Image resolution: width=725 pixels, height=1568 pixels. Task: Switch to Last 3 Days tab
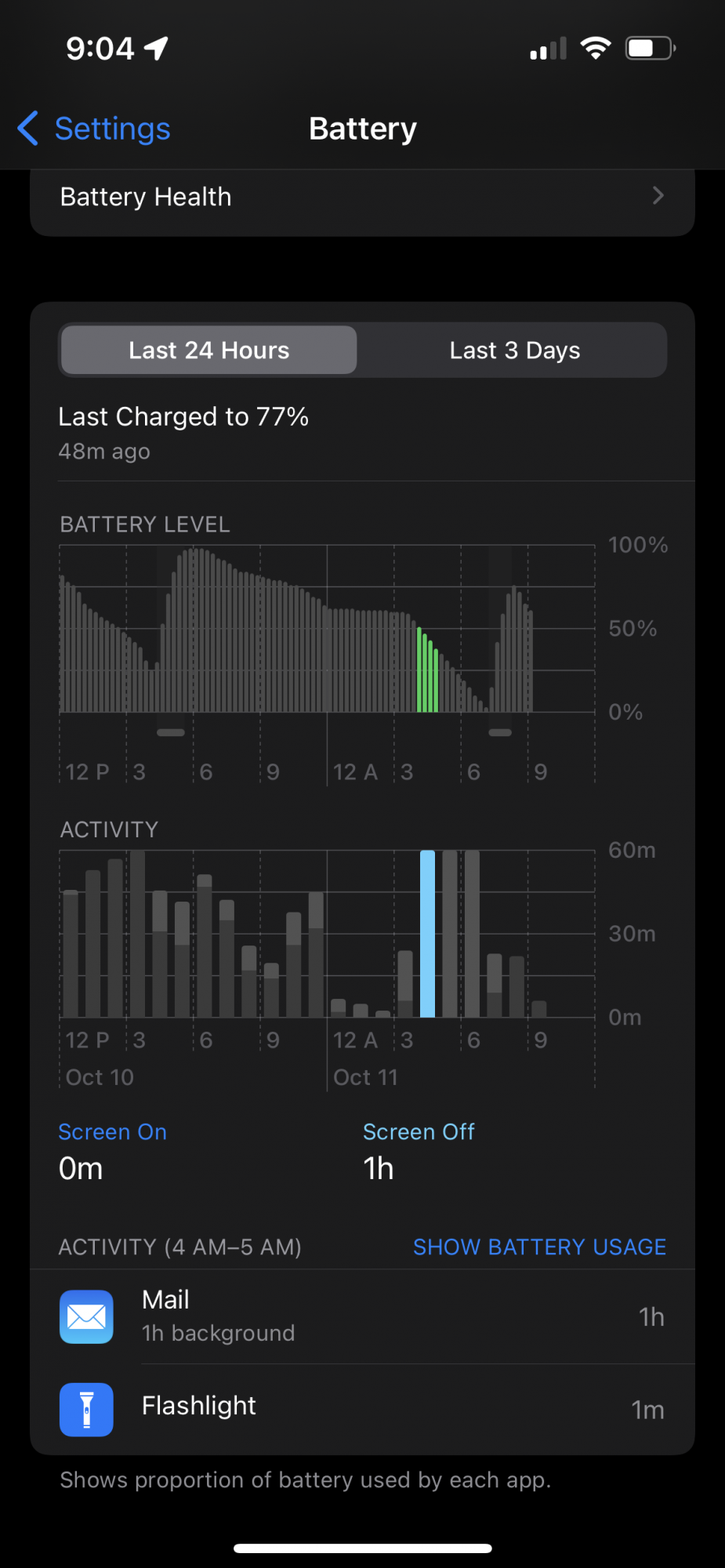[514, 350]
